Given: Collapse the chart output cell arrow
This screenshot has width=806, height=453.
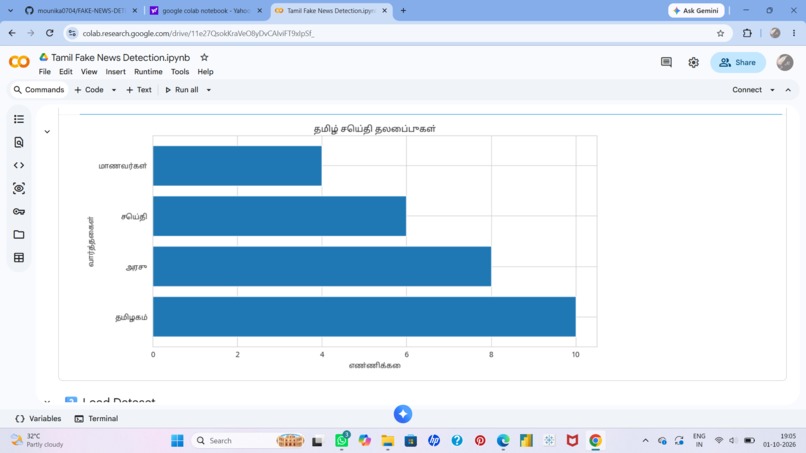Looking at the screenshot, I should pyautogui.click(x=47, y=132).
